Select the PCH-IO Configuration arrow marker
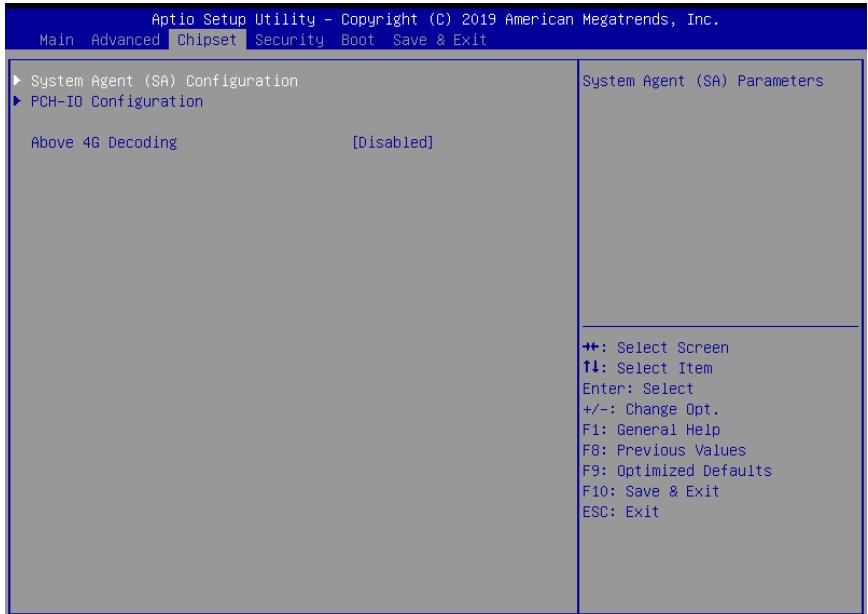868x614 pixels. 18,101
